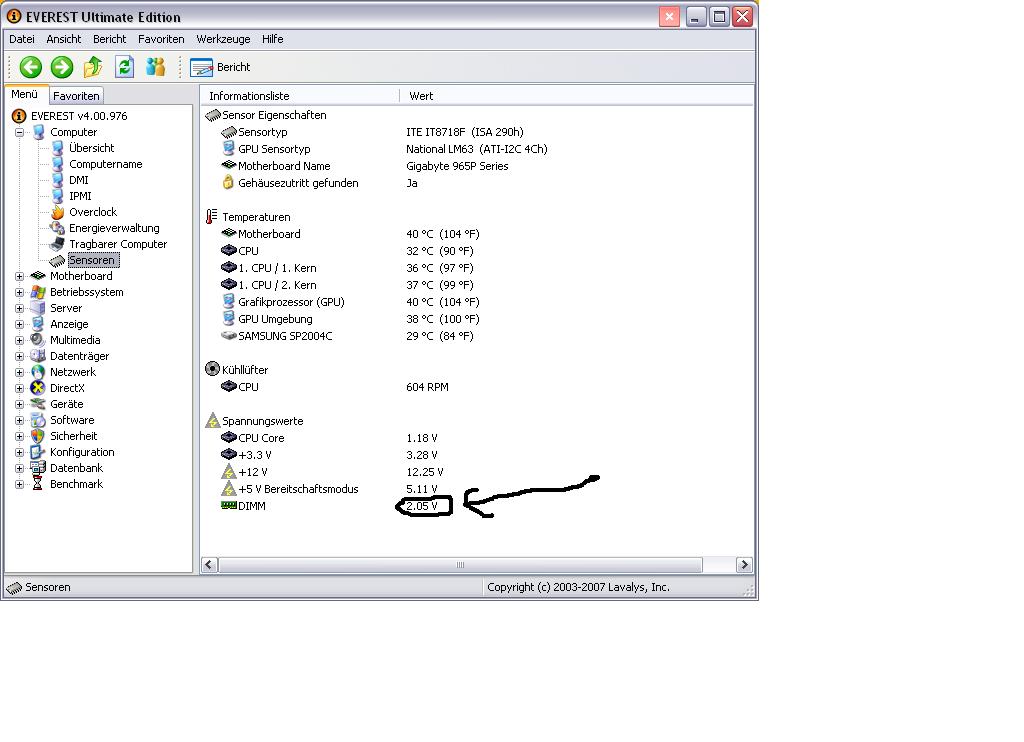The width and height of the screenshot is (1024, 742).
Task: Click the Benchmark hourglass icon in tree
Action: (38, 484)
